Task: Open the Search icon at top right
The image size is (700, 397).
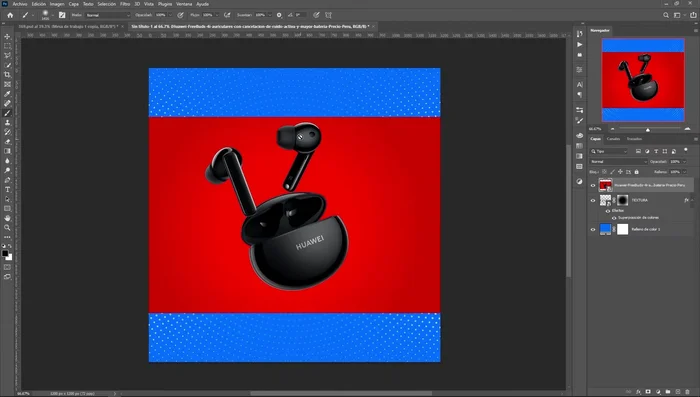Action: pos(666,15)
